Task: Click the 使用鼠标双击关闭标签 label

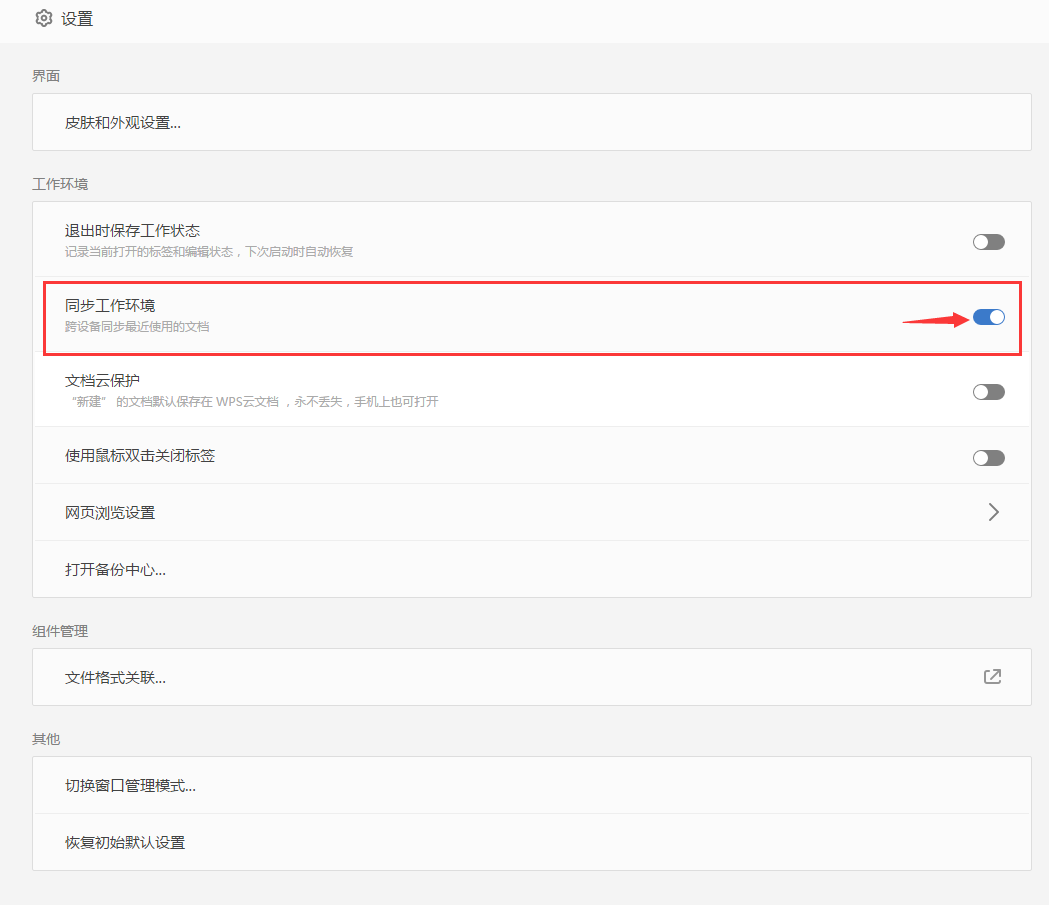Action: click(140, 456)
